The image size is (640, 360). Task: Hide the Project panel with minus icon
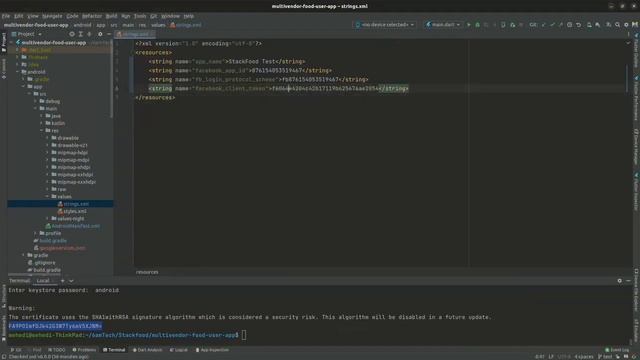pos(109,34)
